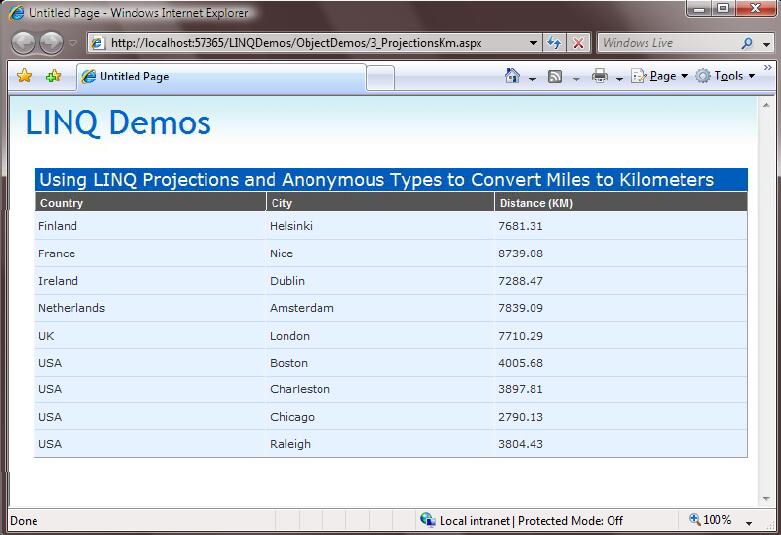Click the red Stop loading icon
781x535 pixels.
point(578,43)
